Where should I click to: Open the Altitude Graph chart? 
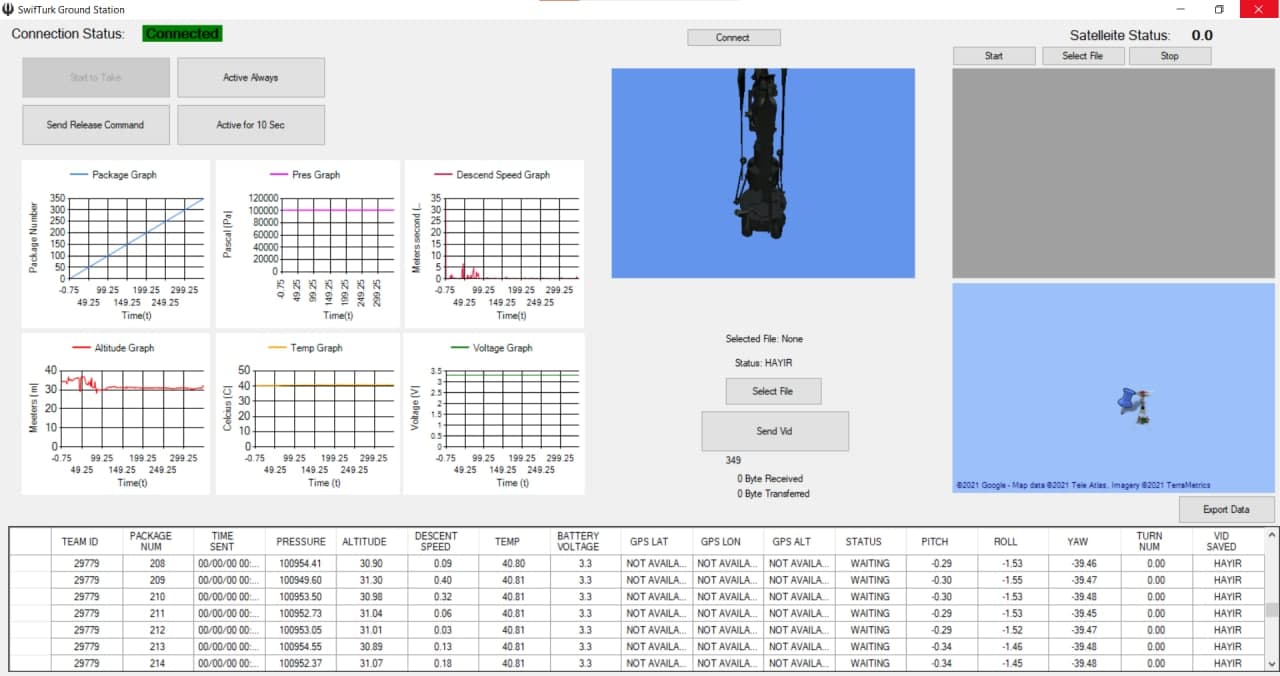click(x=116, y=413)
